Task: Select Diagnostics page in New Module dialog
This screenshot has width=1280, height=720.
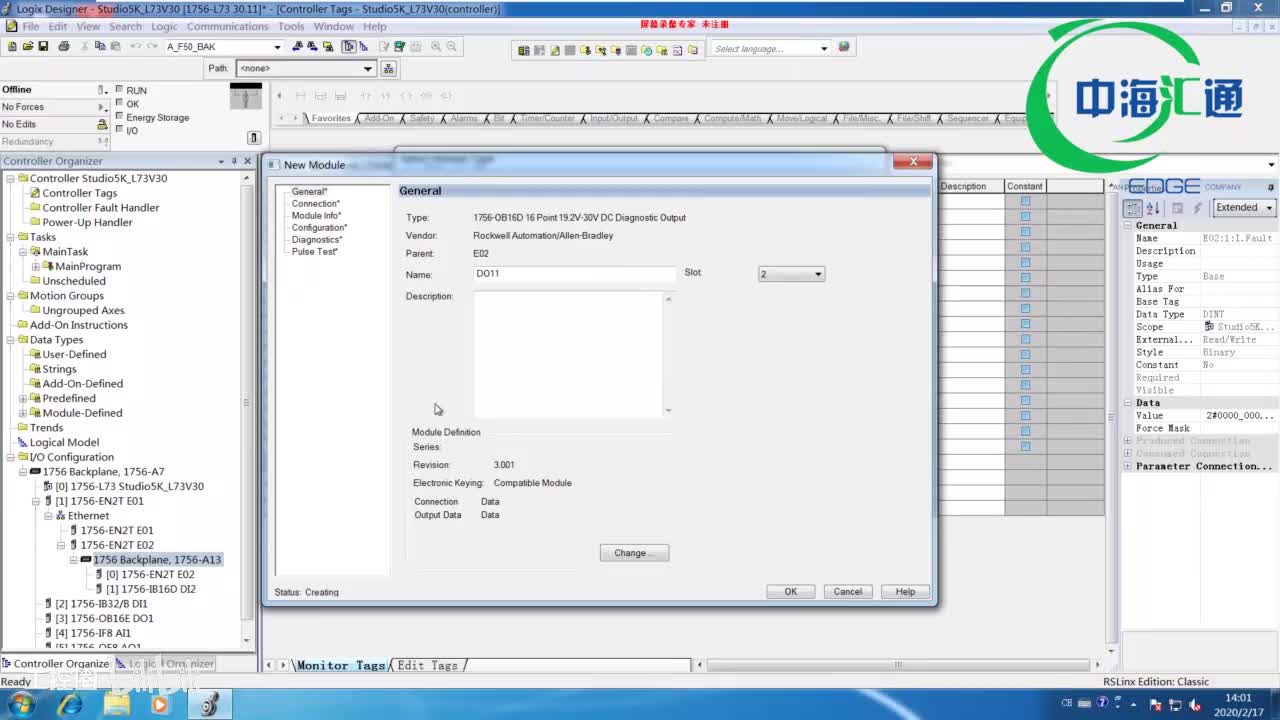Action: tap(317, 240)
